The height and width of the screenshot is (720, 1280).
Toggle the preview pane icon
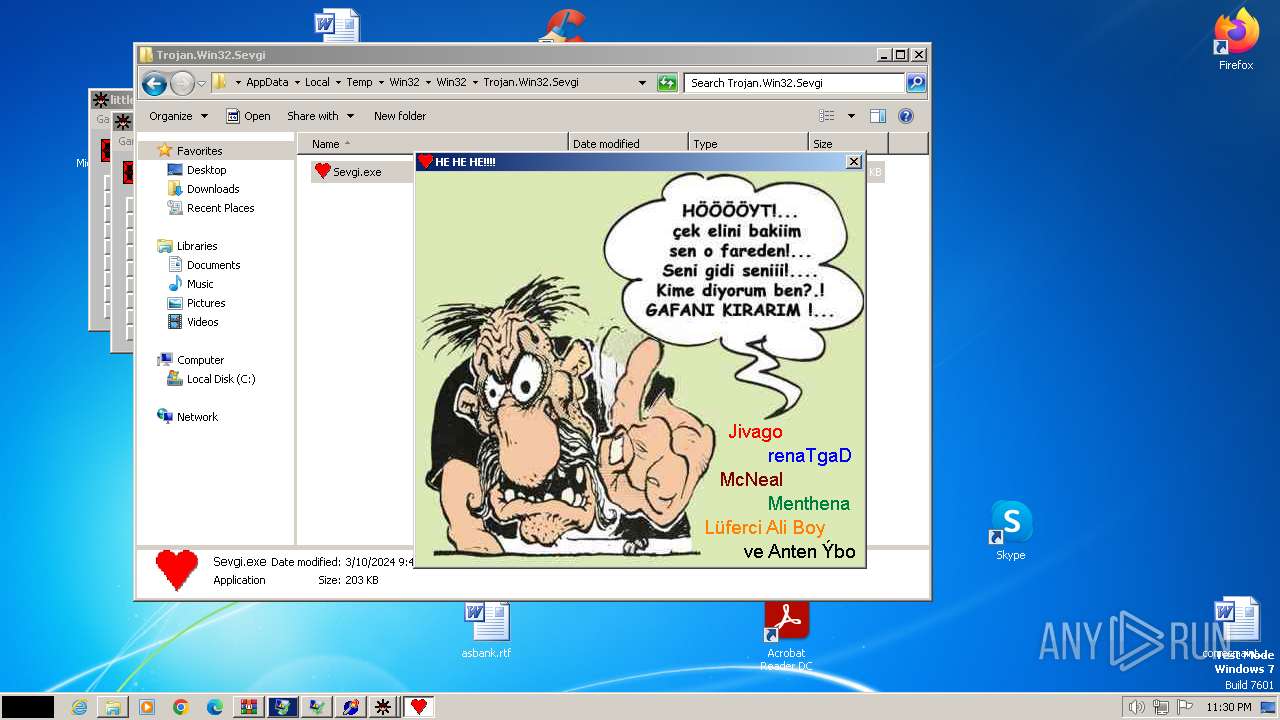point(877,116)
